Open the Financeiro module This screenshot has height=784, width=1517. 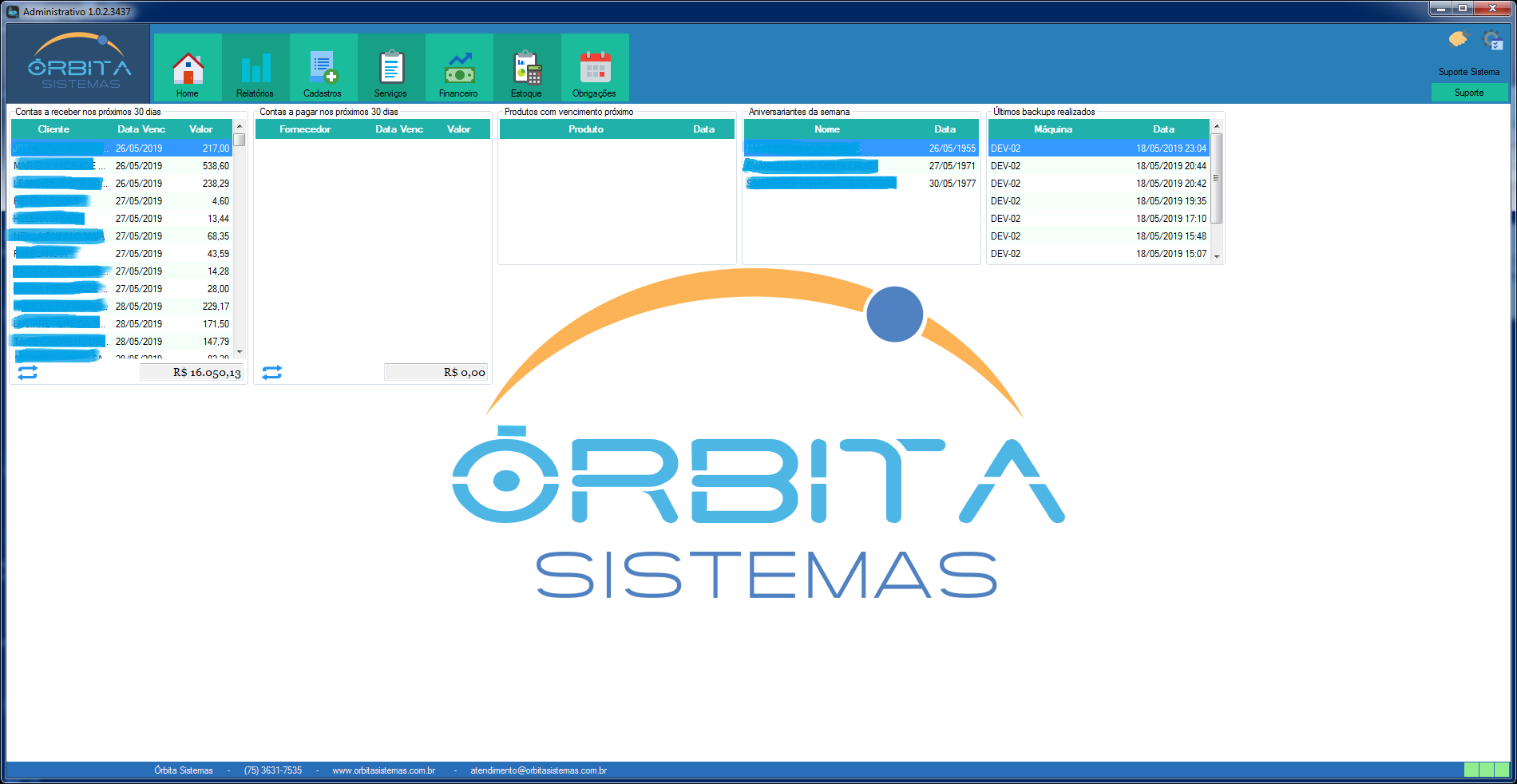click(459, 69)
